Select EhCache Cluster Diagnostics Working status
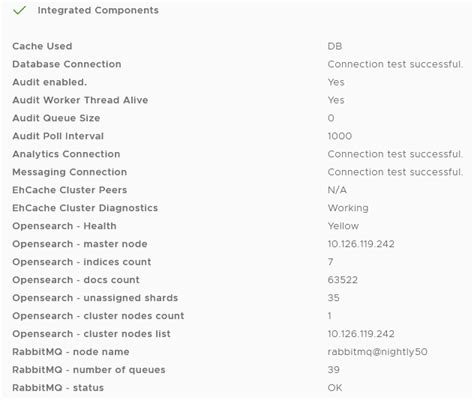474x400 pixels. [x=348, y=208]
